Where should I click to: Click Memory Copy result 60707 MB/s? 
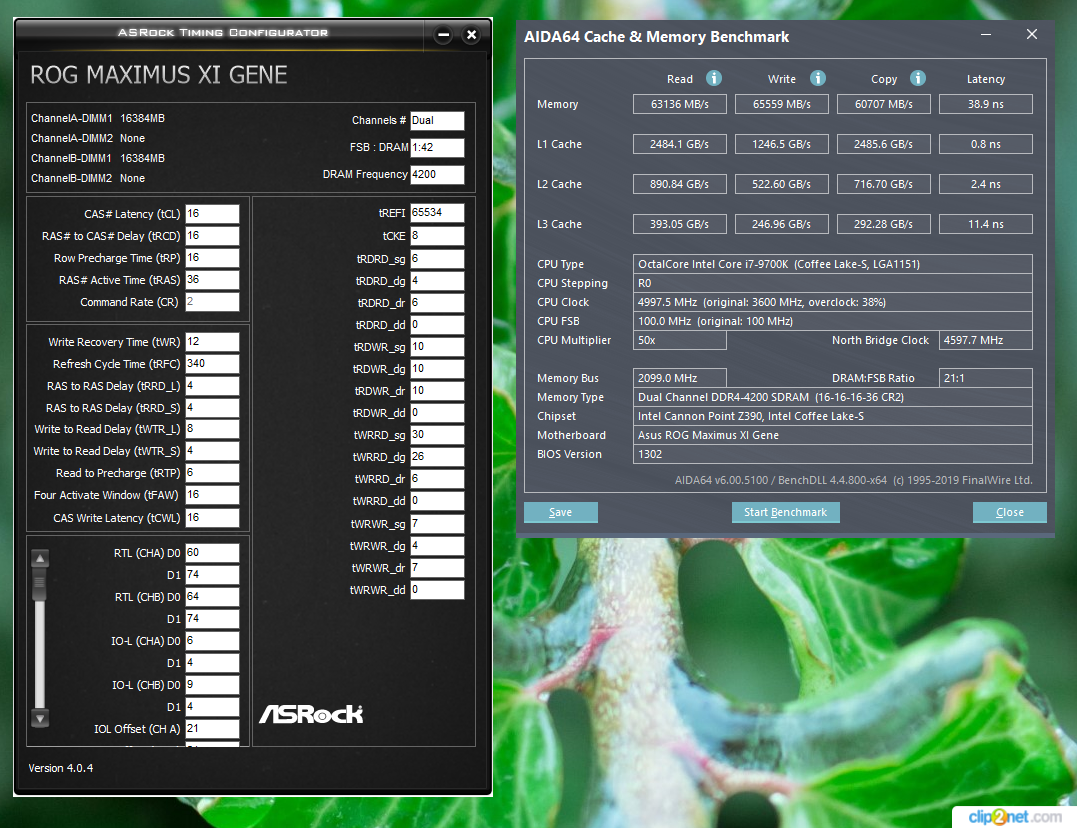click(x=884, y=104)
